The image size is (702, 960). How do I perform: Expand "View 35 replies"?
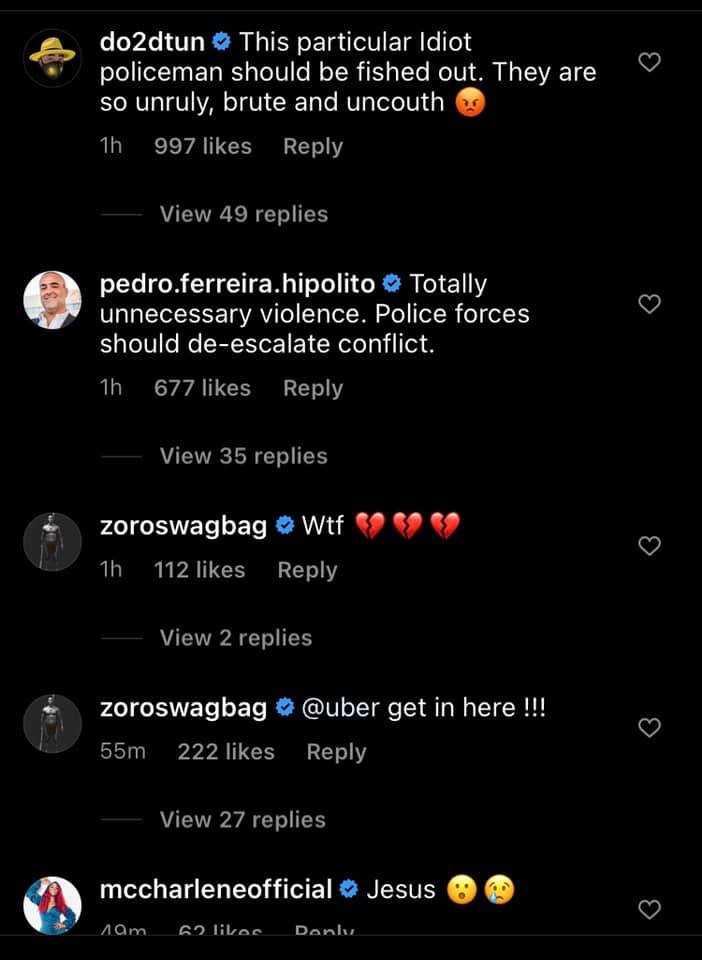243,456
